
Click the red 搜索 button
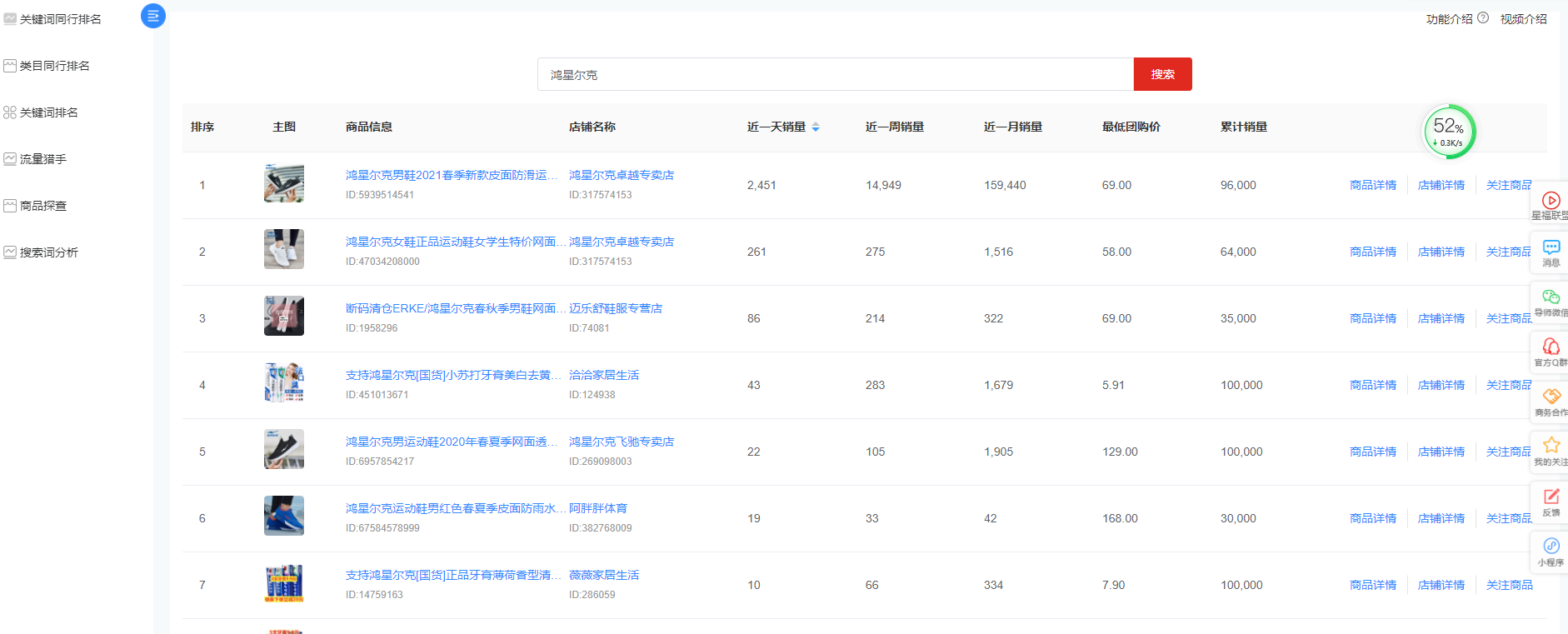[1163, 74]
